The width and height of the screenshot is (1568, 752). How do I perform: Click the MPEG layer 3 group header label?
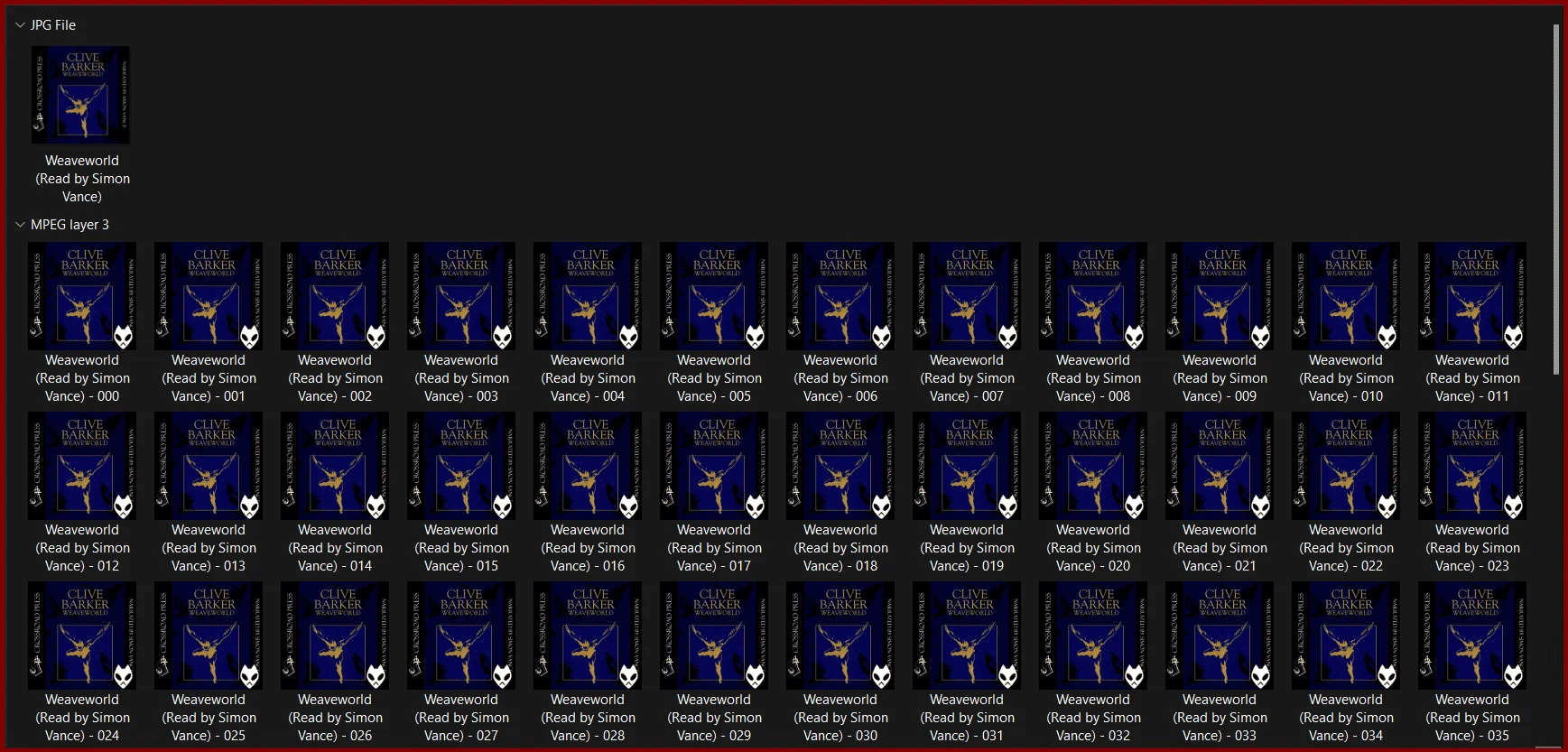(70, 225)
